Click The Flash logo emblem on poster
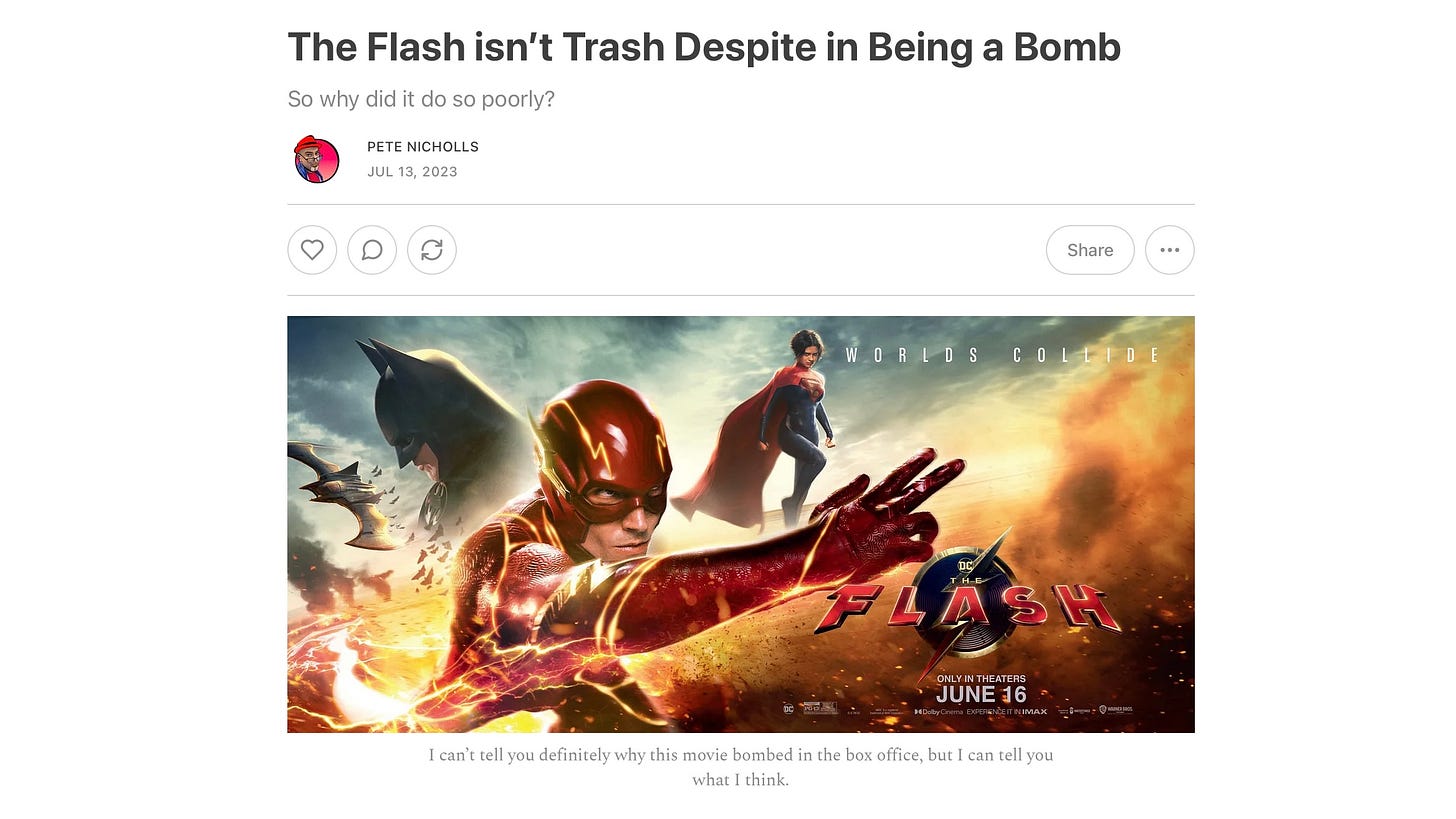 pos(967,602)
